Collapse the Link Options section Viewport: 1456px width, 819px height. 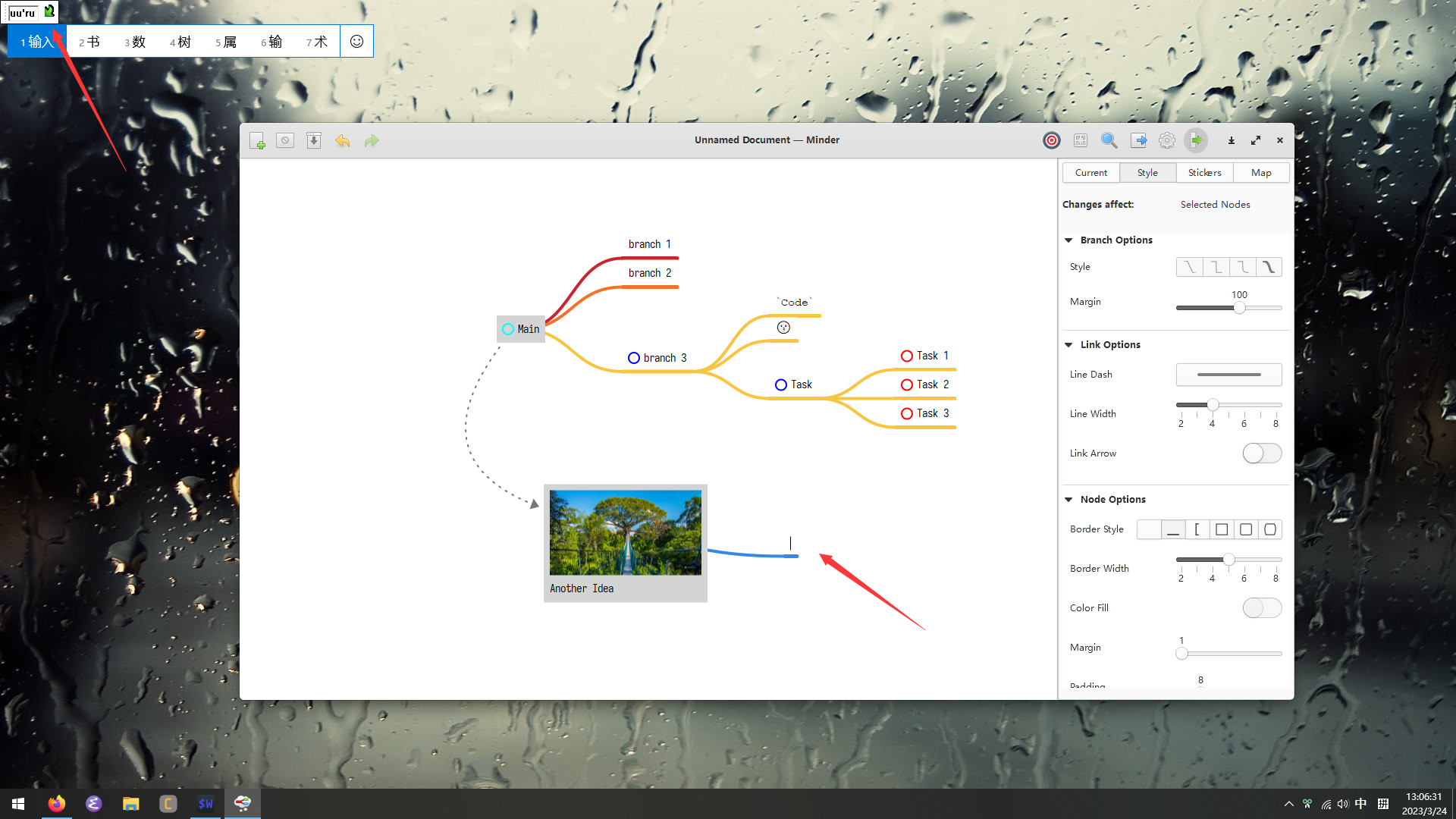[1068, 345]
